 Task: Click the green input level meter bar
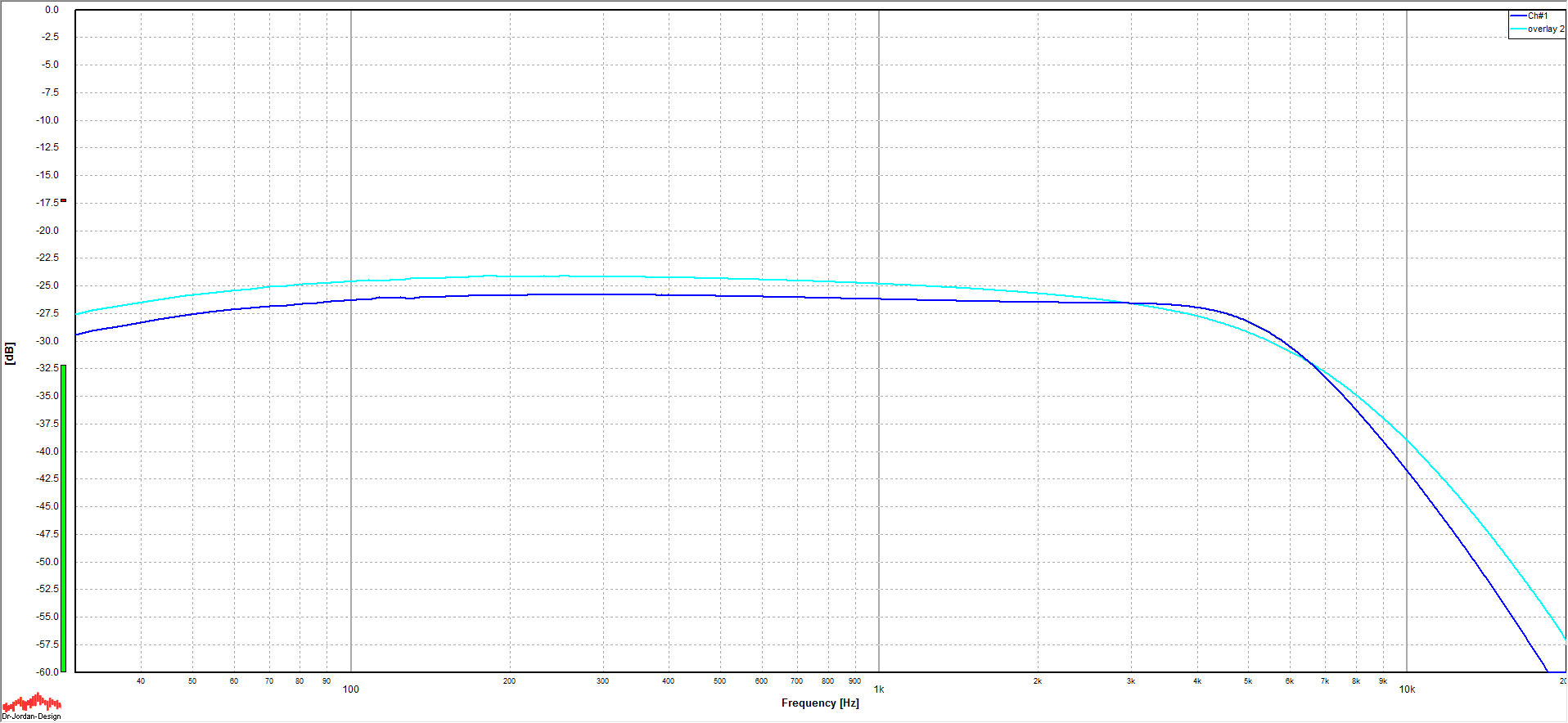pyautogui.click(x=63, y=518)
